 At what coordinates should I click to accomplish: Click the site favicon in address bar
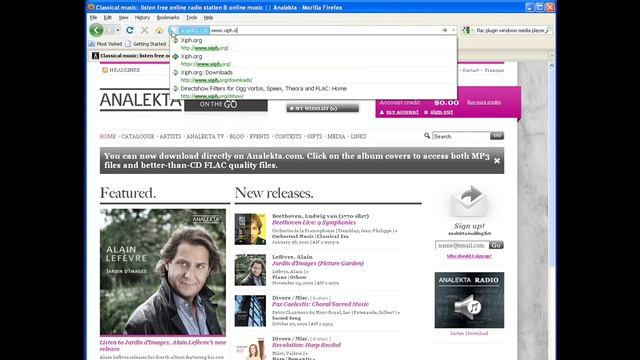[173, 30]
